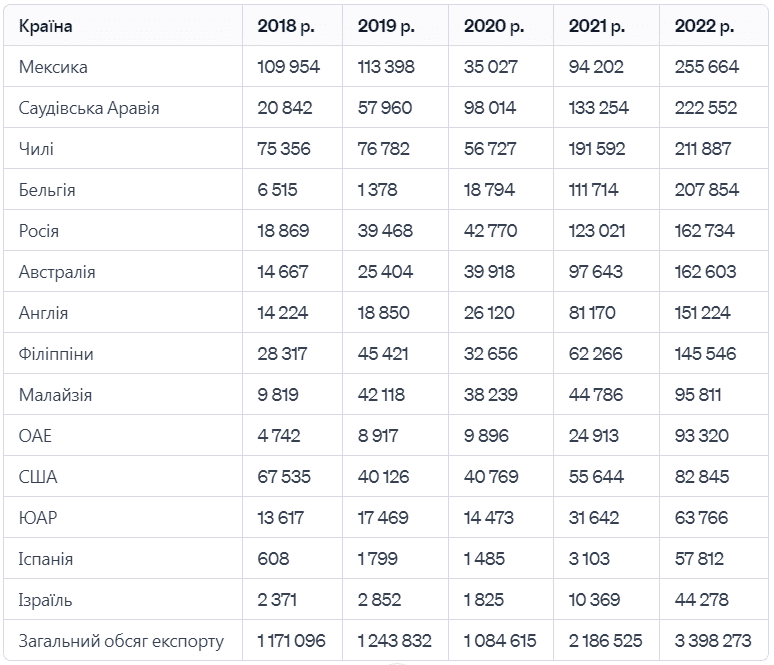
Task: Select Філіппіни 2020 value 32 656
Action: 491,353
